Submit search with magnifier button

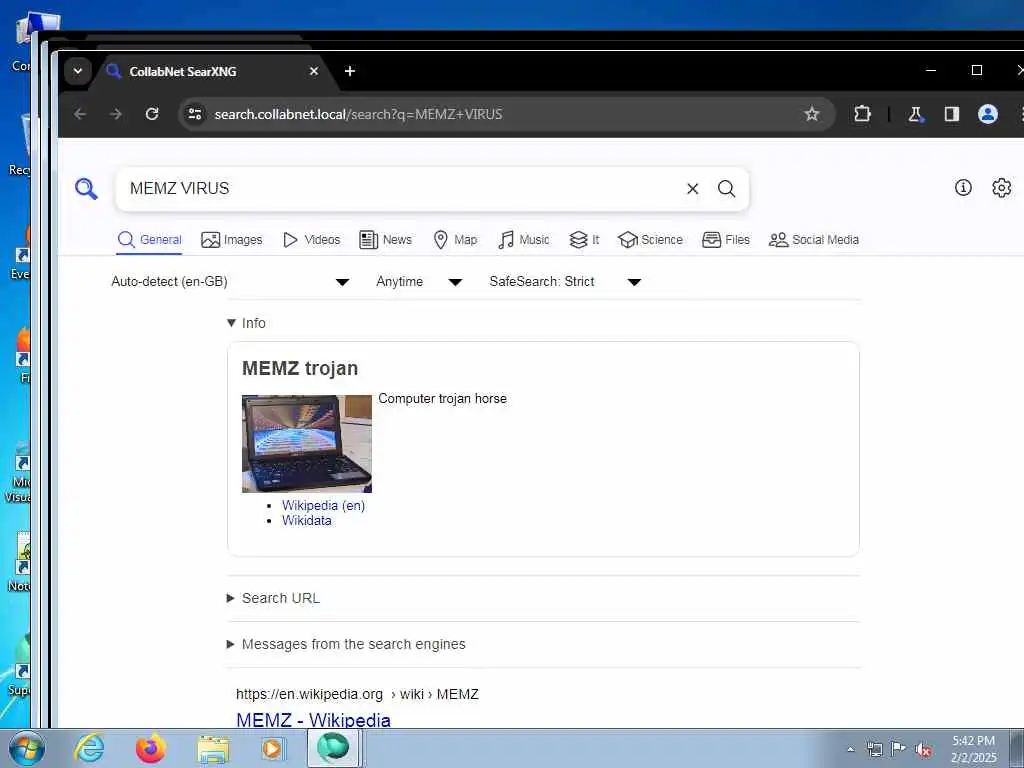pos(726,189)
